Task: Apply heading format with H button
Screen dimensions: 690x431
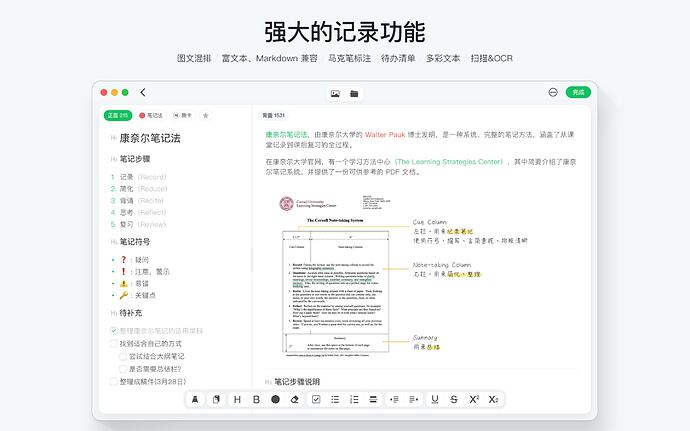Action: click(x=237, y=399)
